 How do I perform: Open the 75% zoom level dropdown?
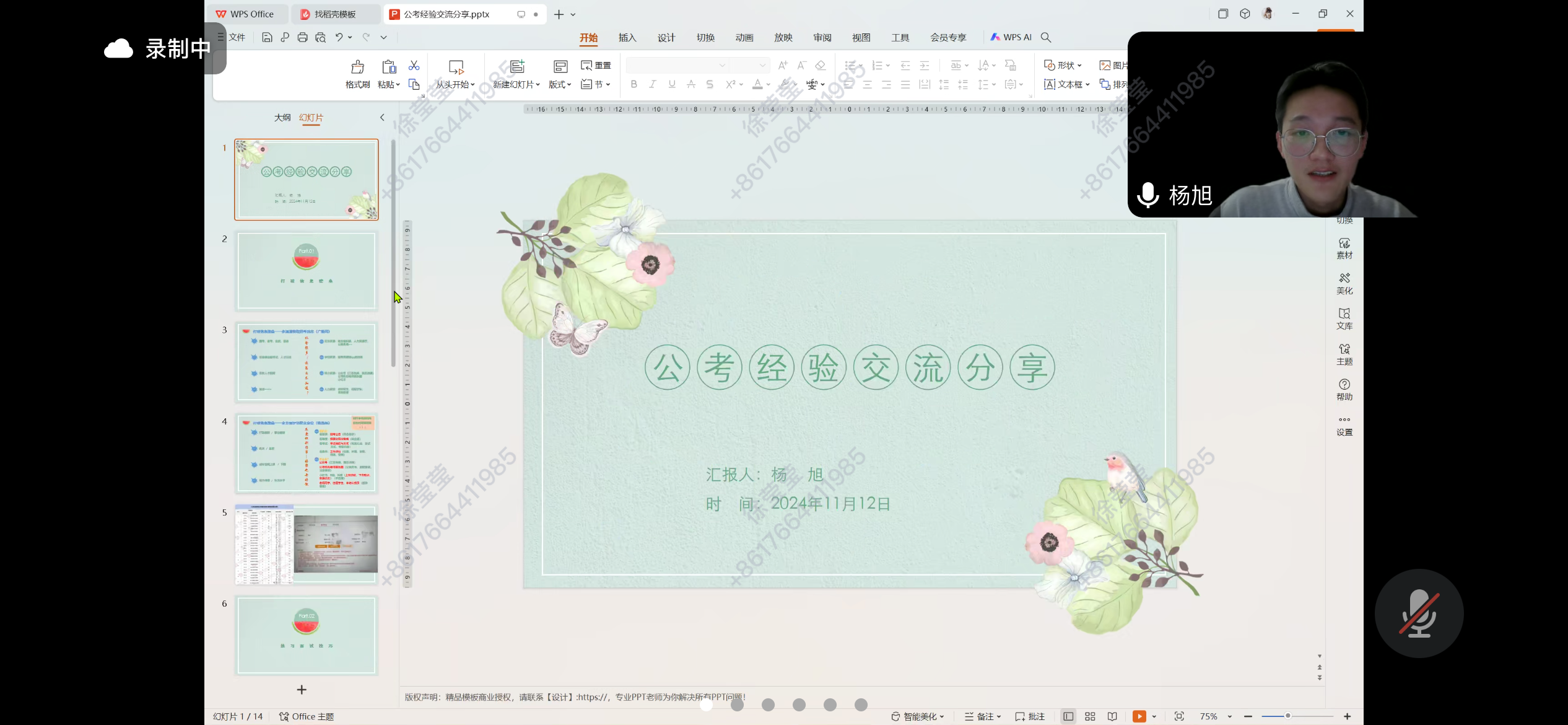pyautogui.click(x=1229, y=716)
